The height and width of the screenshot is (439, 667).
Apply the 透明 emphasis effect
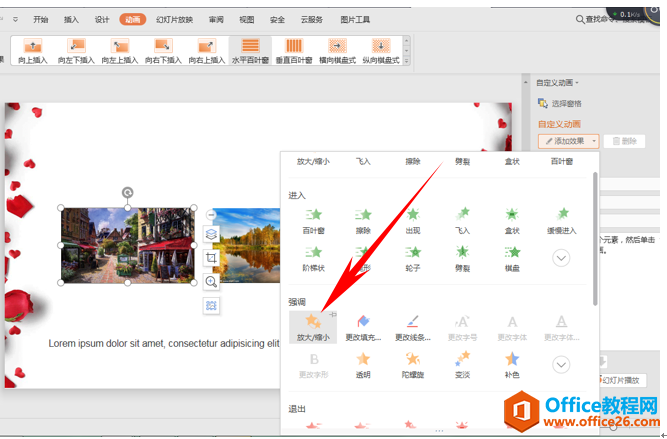363,365
